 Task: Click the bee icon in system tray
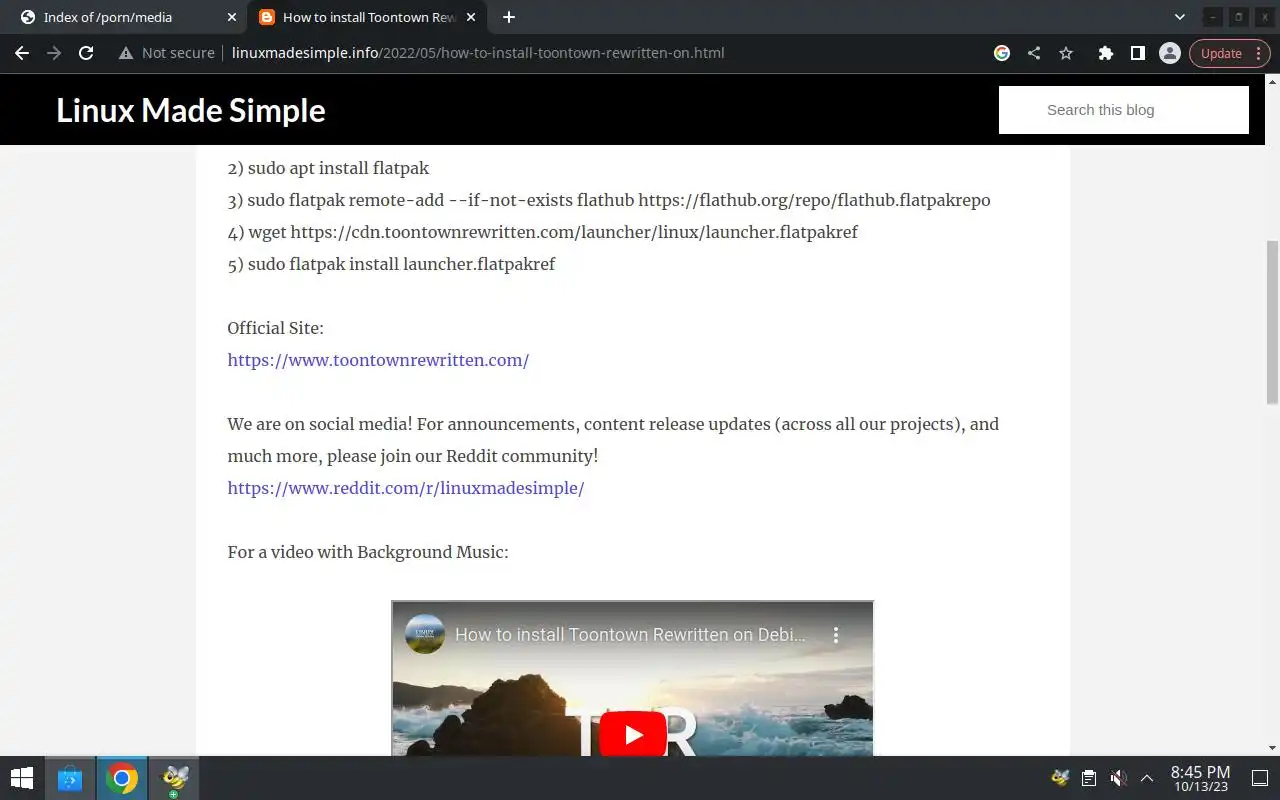[x=1060, y=778]
